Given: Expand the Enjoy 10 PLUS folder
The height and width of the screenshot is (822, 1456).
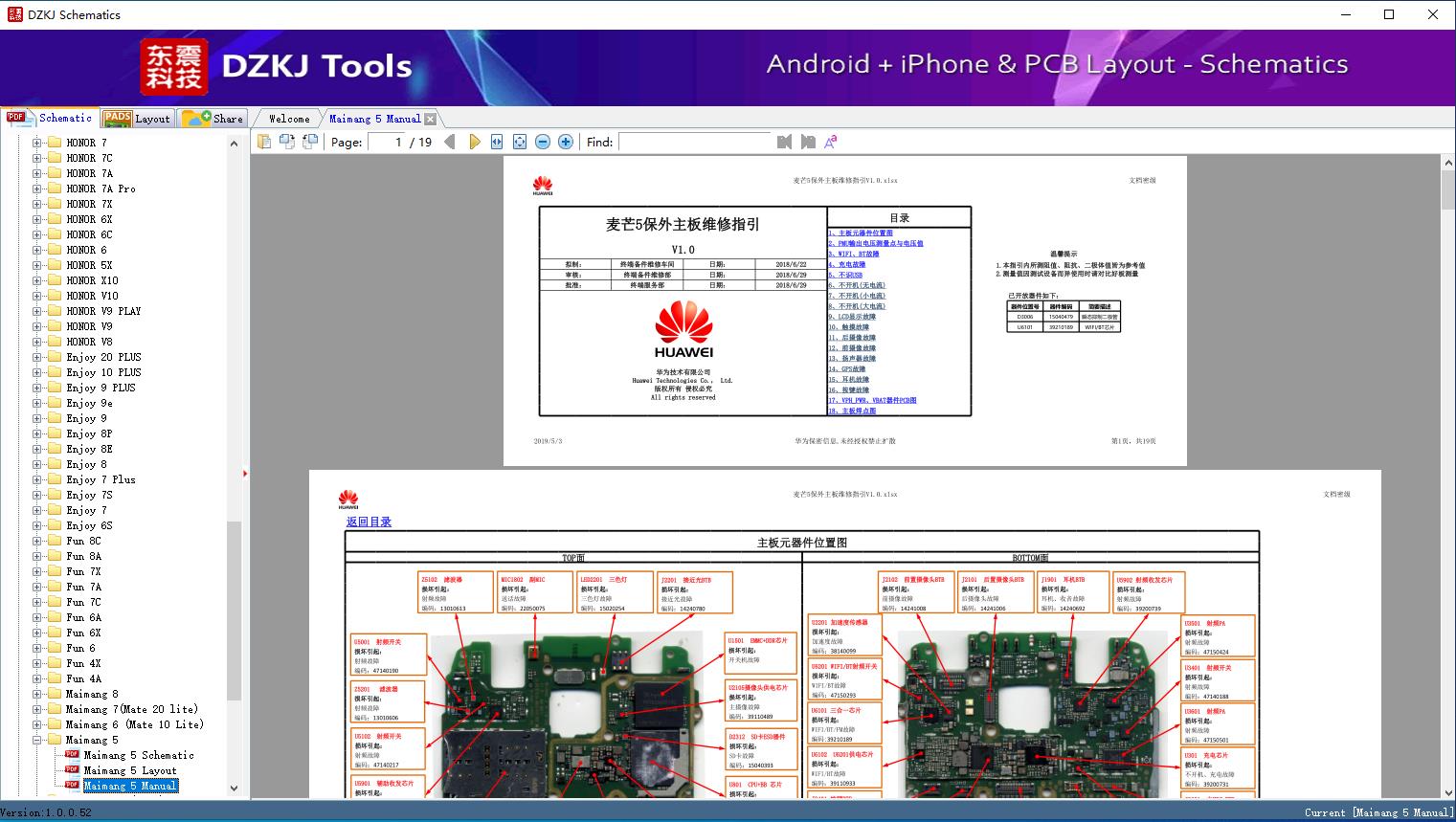Looking at the screenshot, I should tap(36, 372).
